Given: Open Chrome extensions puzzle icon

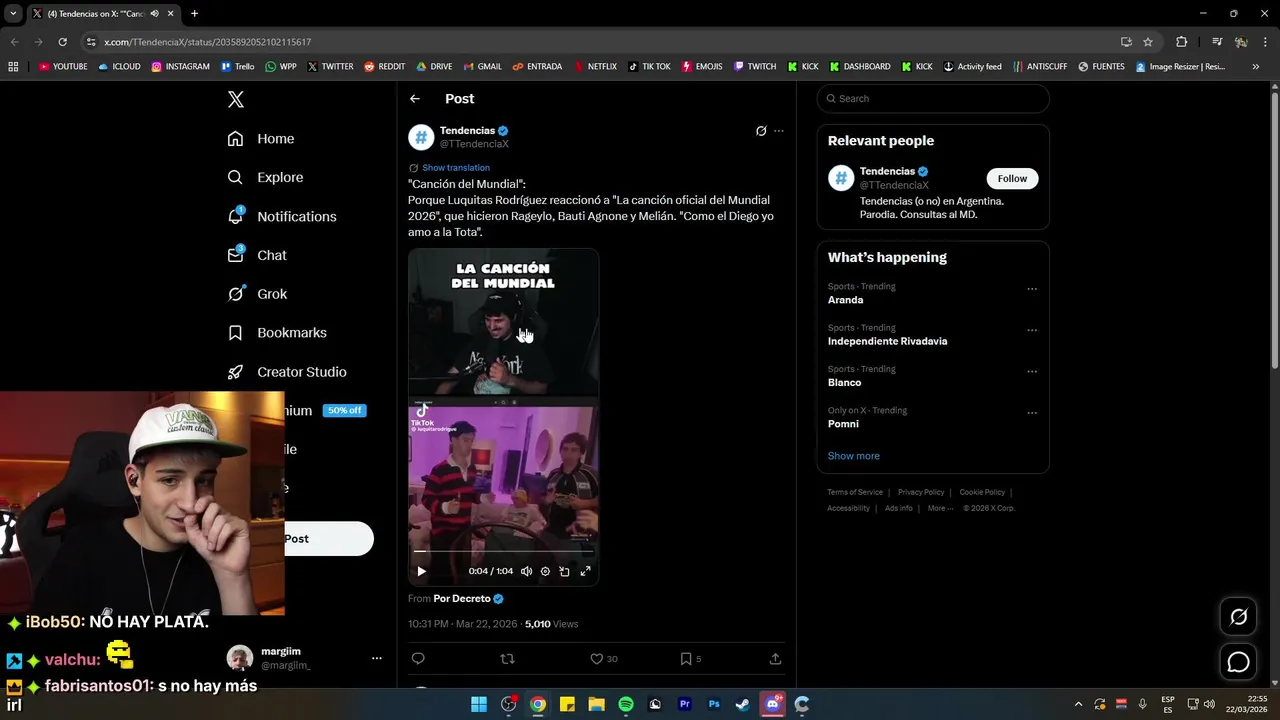Looking at the screenshot, I should tap(1182, 42).
